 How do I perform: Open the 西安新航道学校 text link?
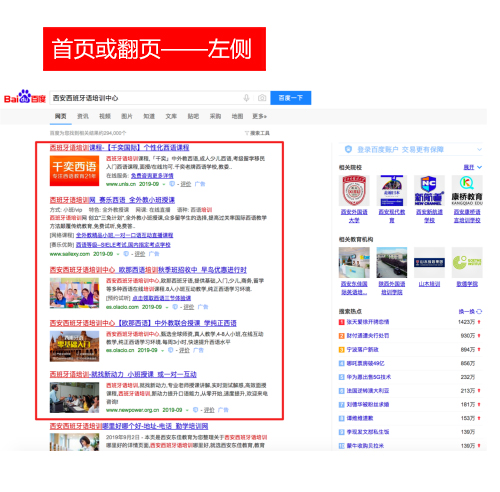point(429,216)
